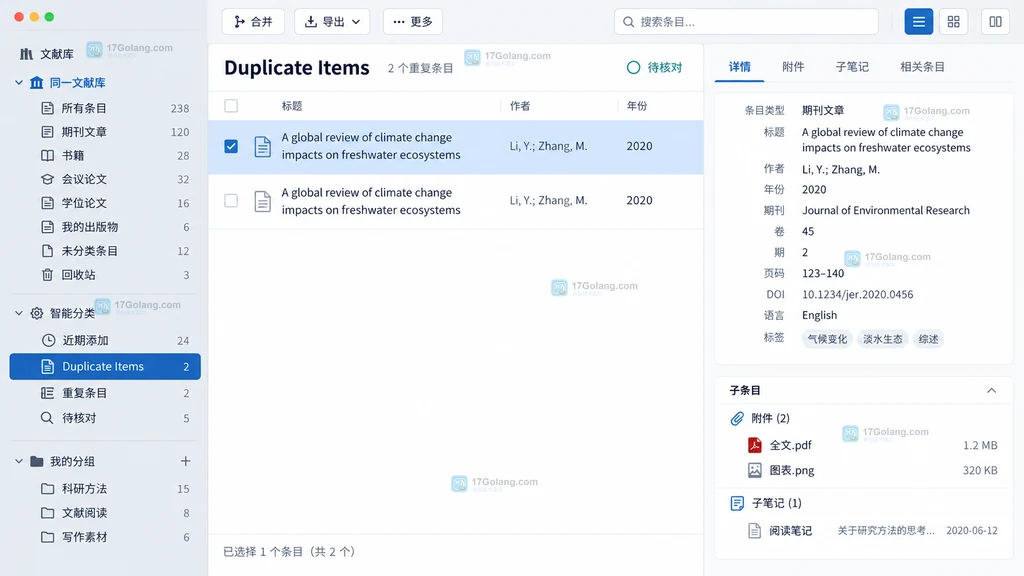Click the 学位论文 icon
1024x576 pixels.
coord(47,203)
